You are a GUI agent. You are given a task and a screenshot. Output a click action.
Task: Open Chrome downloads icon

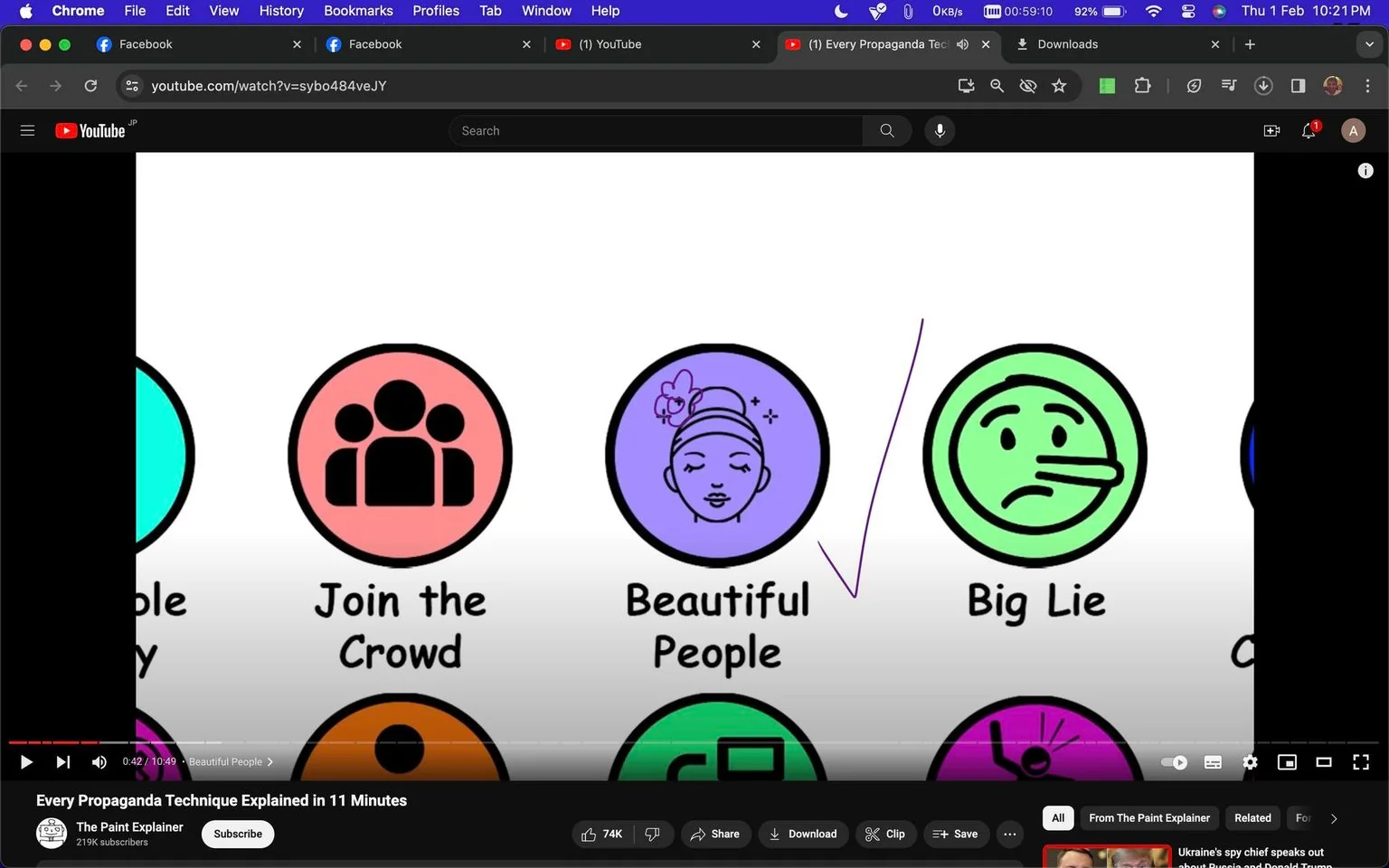pyautogui.click(x=1263, y=86)
